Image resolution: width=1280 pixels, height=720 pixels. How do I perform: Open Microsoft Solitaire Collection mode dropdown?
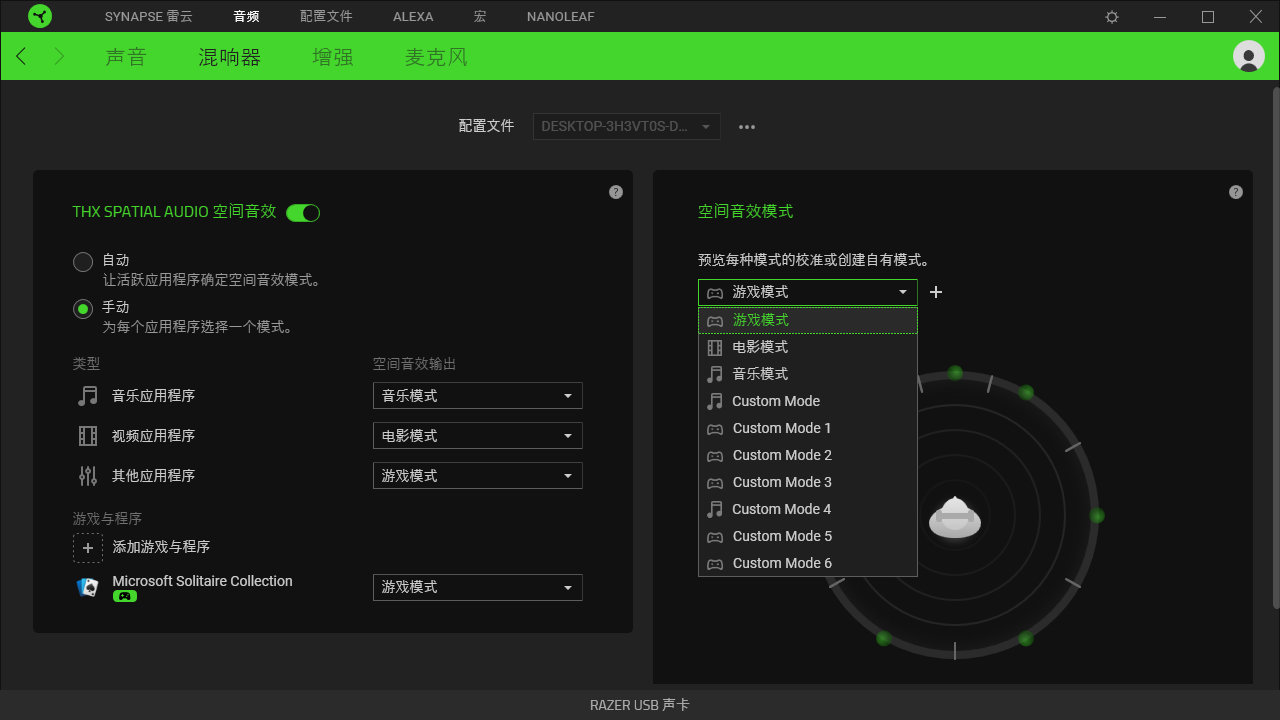[478, 587]
